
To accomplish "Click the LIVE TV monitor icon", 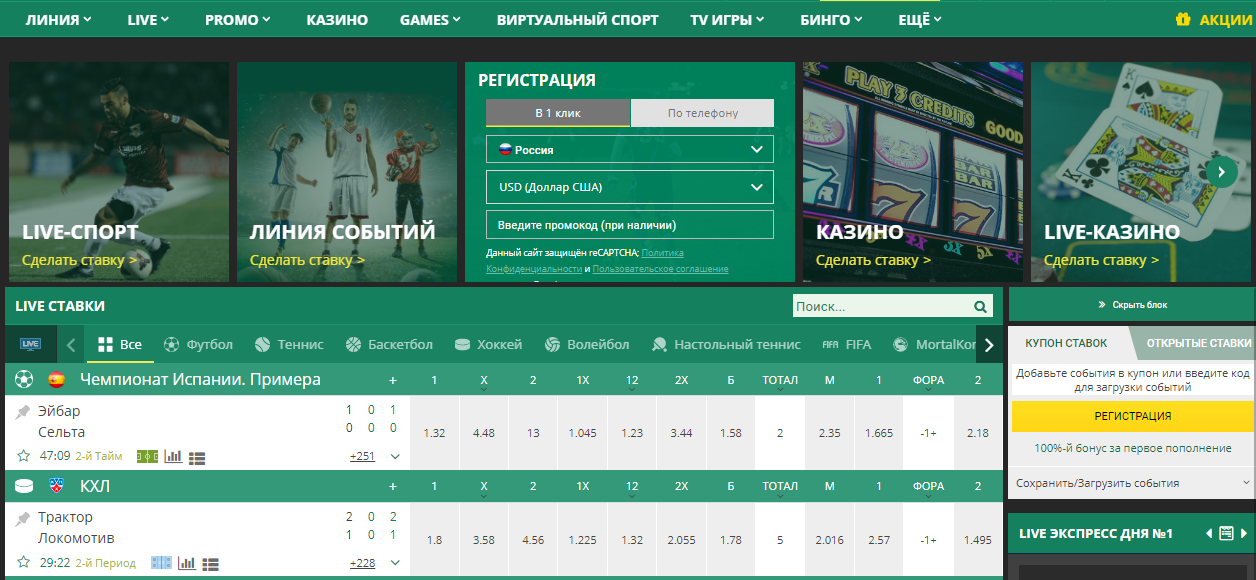I will (30, 344).
